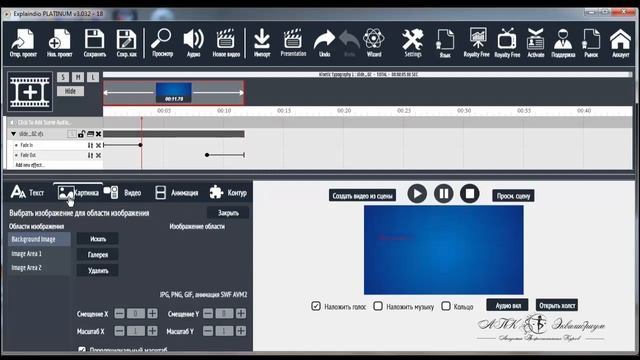Remove the Fade In effect
Image resolution: width=640 pixels, height=360 pixels.
pos(98,145)
